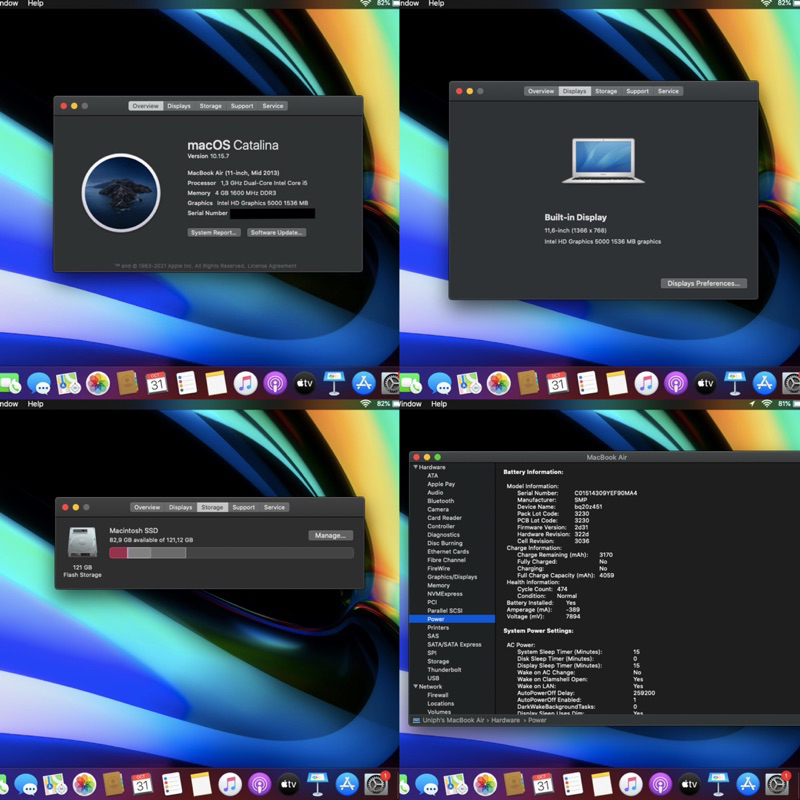
Task: Select Thunderbolt in the Hardware list
Action: point(443,670)
